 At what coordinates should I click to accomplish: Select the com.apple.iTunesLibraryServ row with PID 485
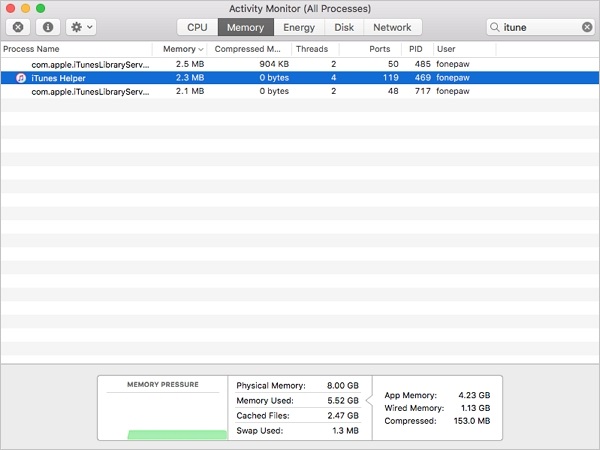[x=300, y=64]
